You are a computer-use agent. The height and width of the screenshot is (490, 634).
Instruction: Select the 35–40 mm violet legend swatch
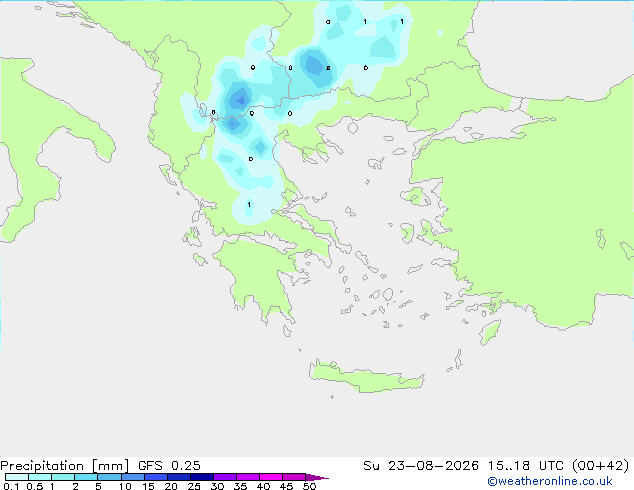pos(248,477)
